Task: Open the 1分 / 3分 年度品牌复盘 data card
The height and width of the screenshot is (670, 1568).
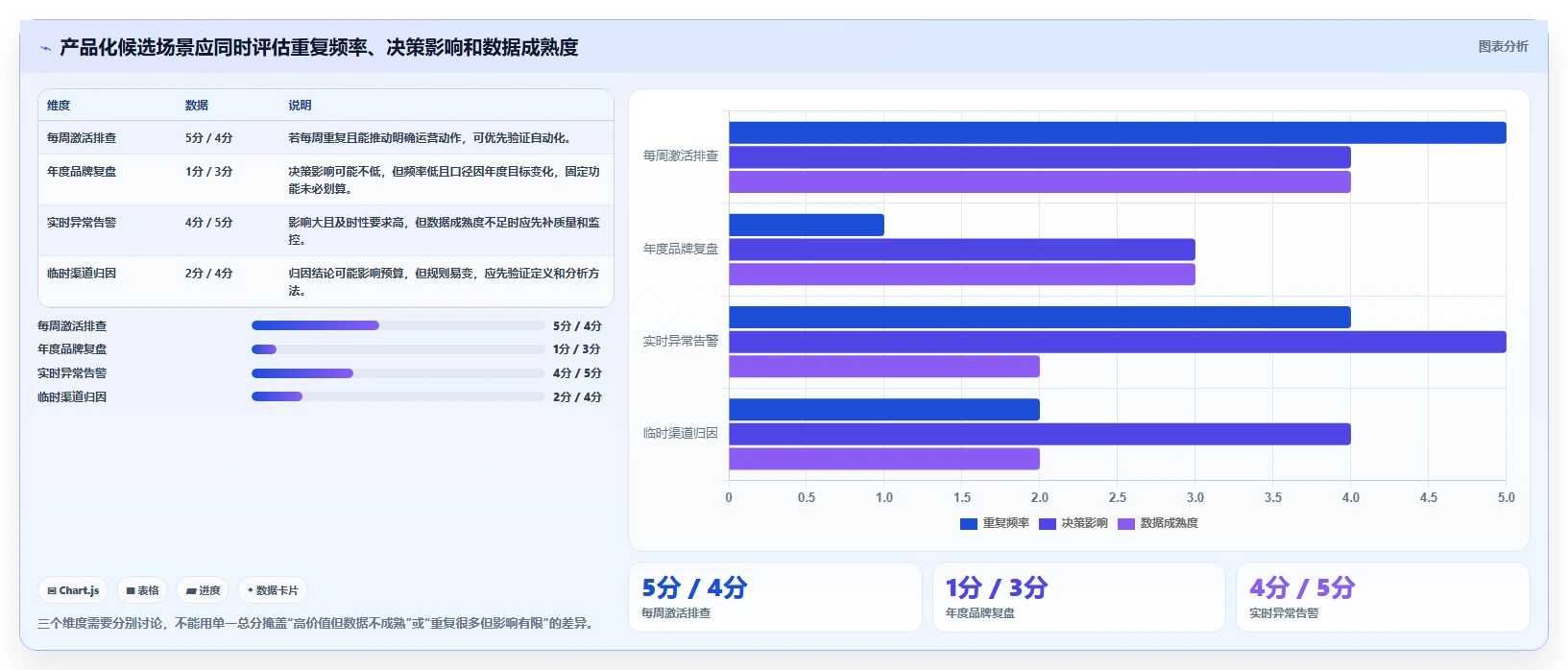Action: click(x=1079, y=597)
